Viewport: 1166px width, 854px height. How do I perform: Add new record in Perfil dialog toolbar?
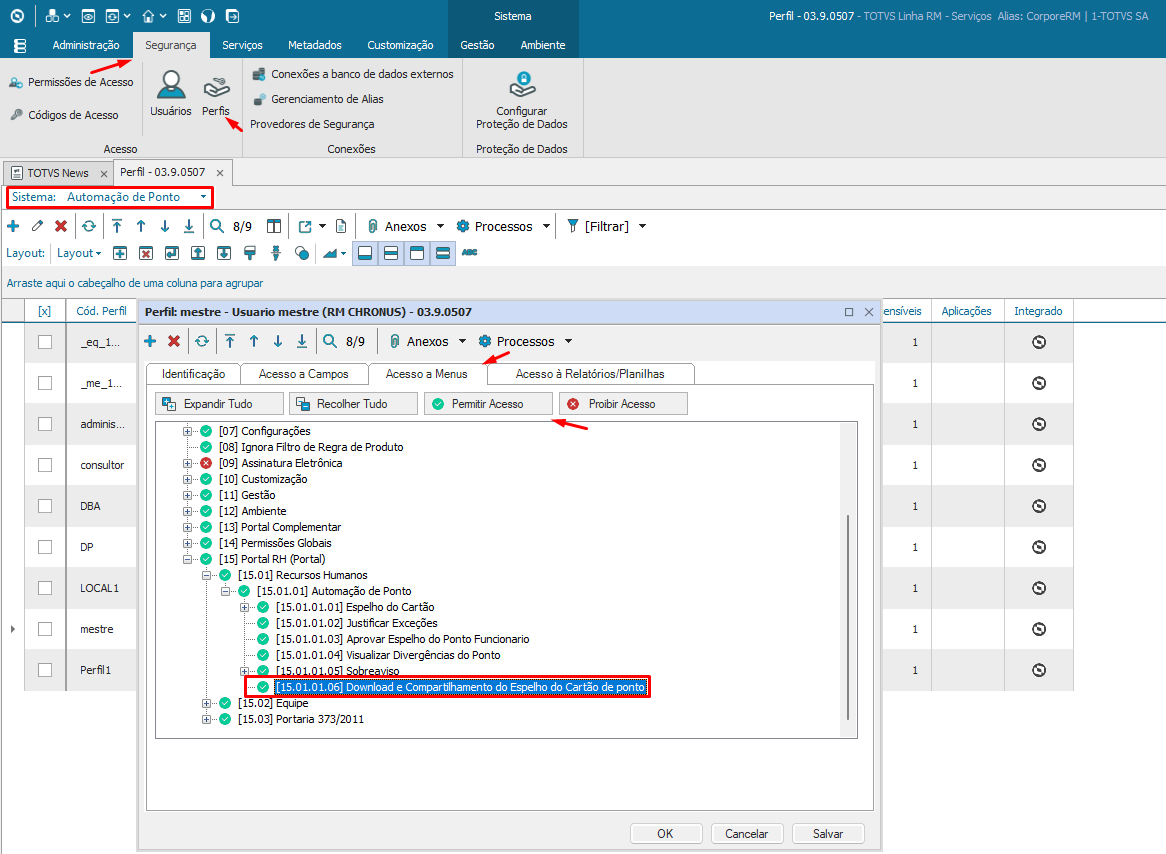[150, 341]
